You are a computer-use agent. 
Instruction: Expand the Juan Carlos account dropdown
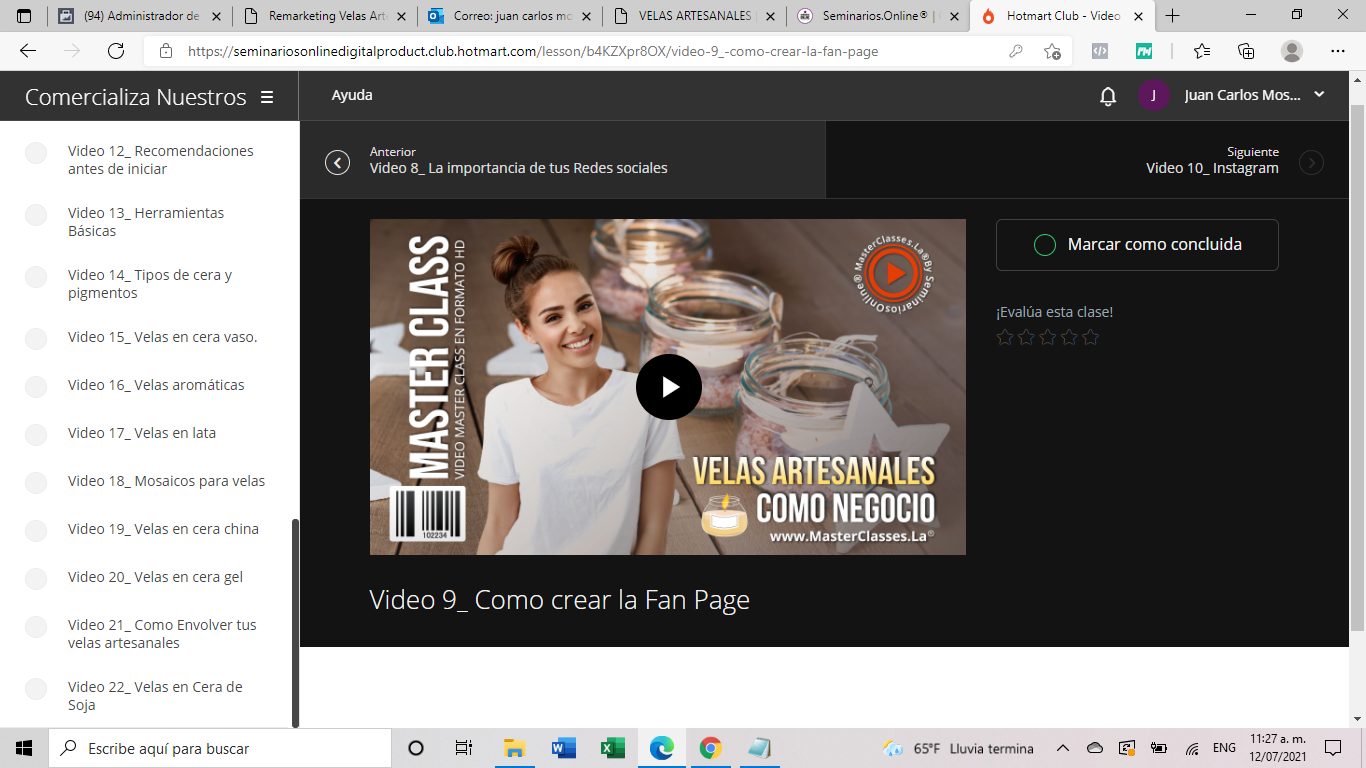[1319, 94]
